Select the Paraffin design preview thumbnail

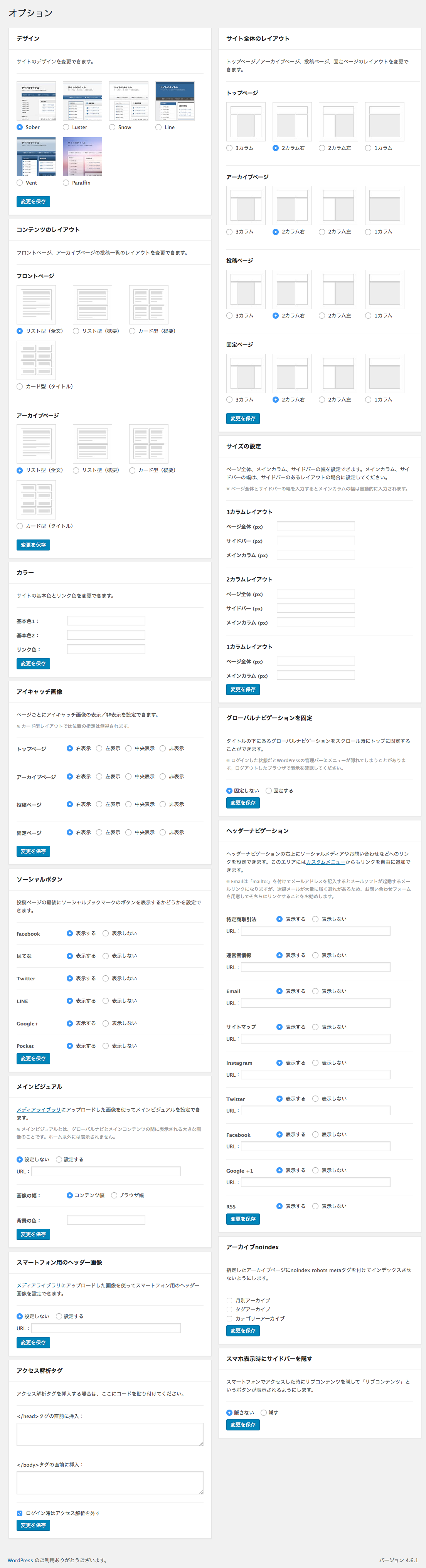82,156
